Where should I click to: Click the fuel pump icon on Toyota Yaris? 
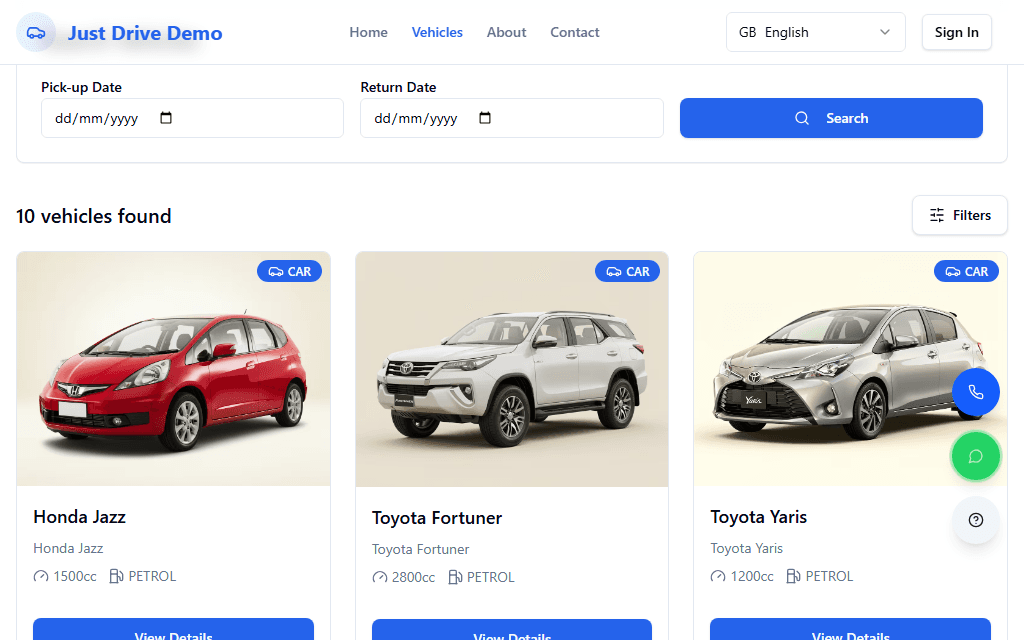[x=793, y=576]
